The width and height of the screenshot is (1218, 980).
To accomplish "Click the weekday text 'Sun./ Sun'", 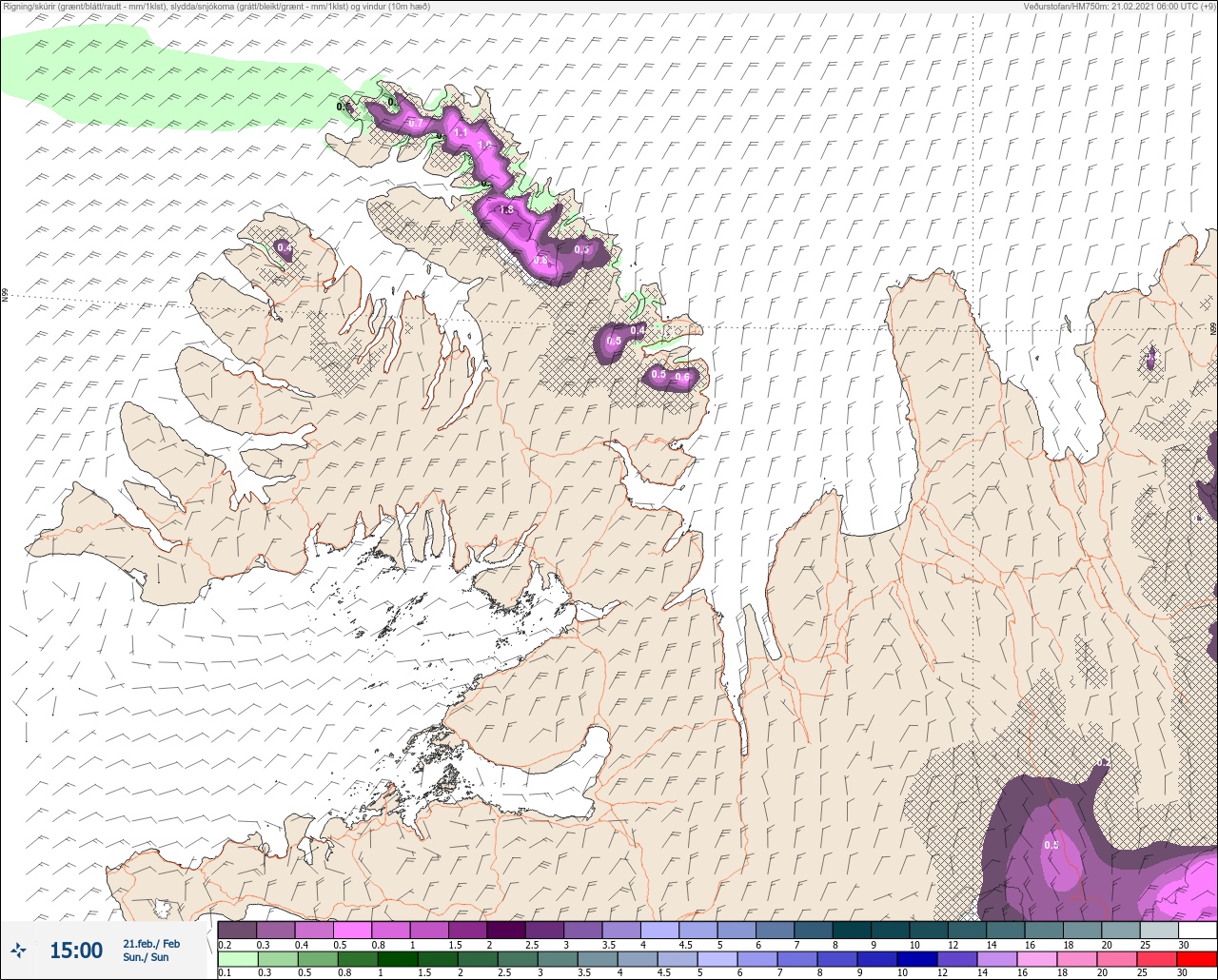I will click(146, 957).
